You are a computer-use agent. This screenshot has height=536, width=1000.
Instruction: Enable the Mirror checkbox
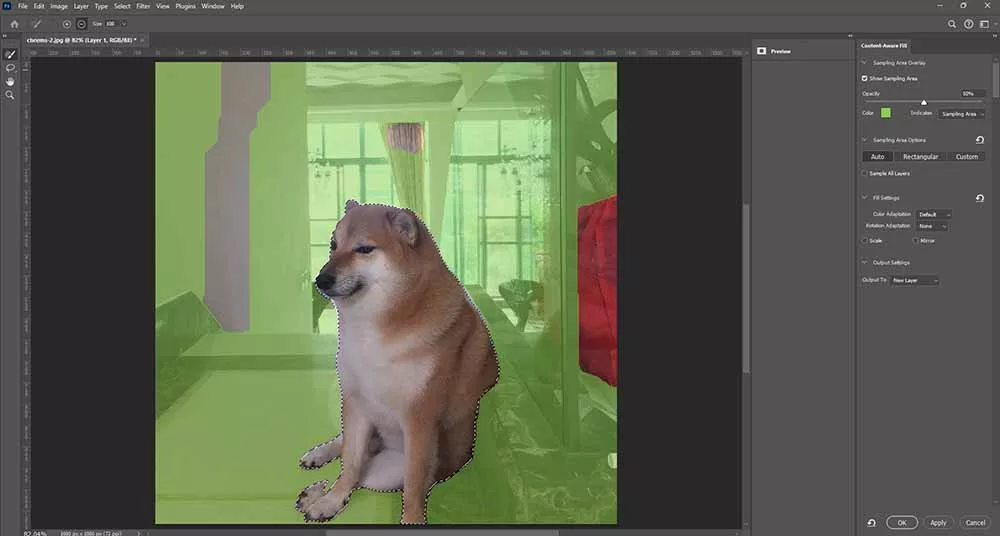915,240
